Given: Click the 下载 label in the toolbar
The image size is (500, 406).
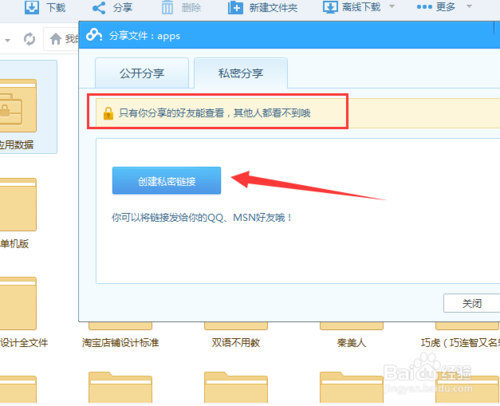Looking at the screenshot, I should coord(56,7).
